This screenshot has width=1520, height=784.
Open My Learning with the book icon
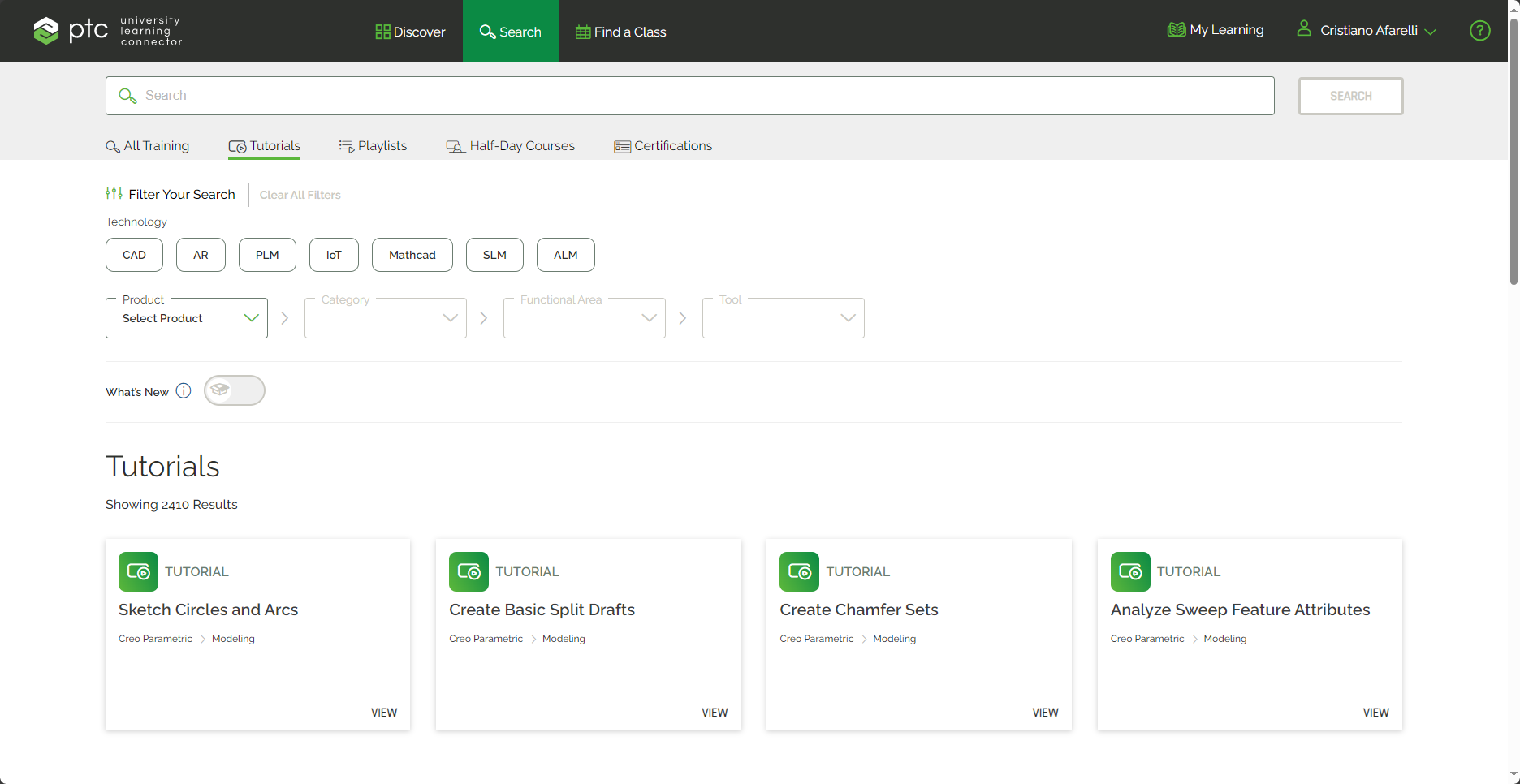(1176, 29)
